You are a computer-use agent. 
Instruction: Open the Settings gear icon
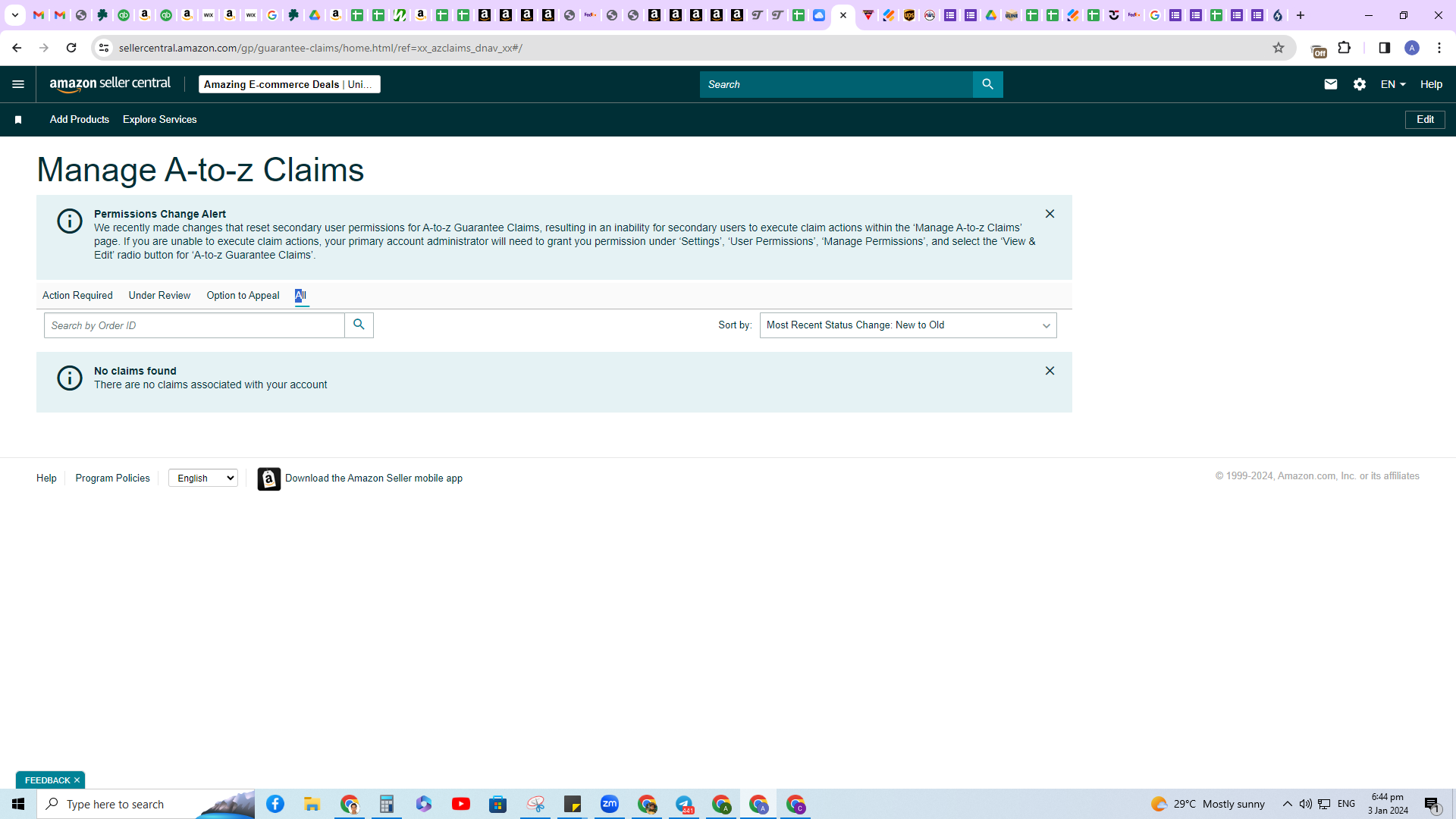(x=1359, y=84)
